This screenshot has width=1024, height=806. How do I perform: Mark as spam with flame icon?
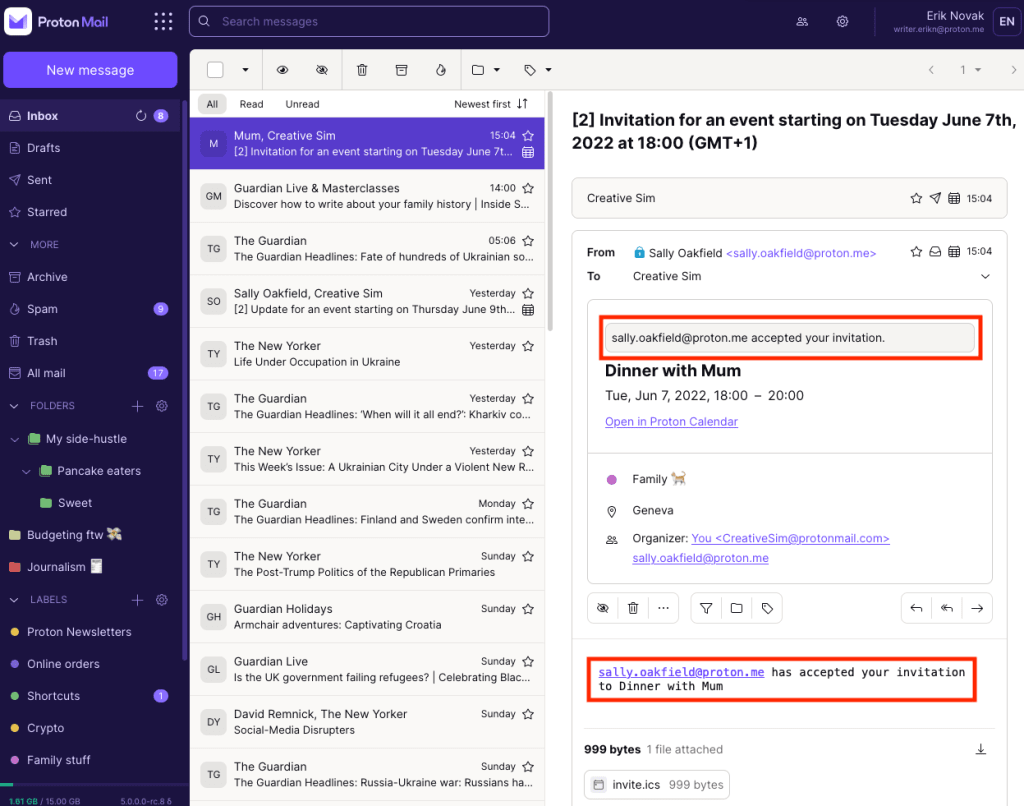click(441, 70)
